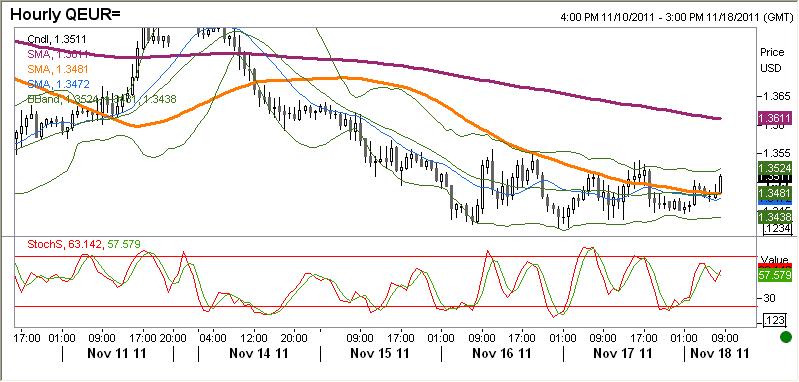Image resolution: width=799 pixels, height=382 pixels.
Task: Click the chart title Hourly QEUR=
Action: (65, 14)
